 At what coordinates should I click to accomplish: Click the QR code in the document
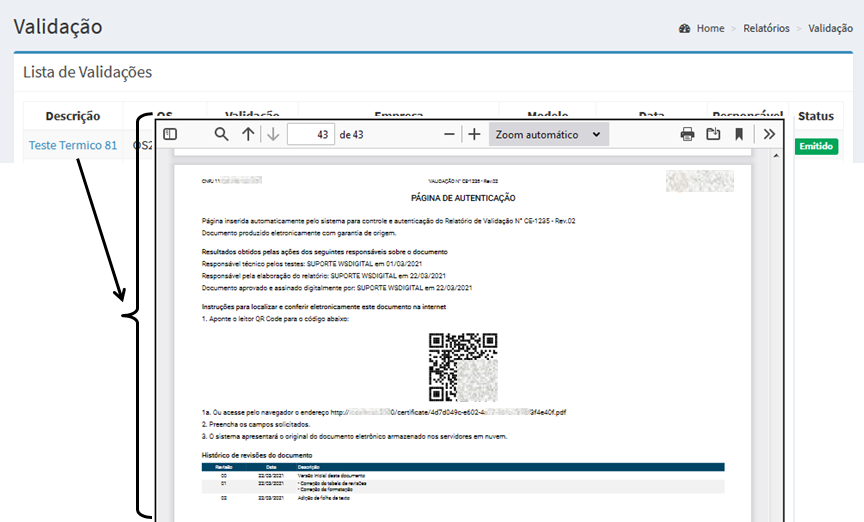coord(463,367)
